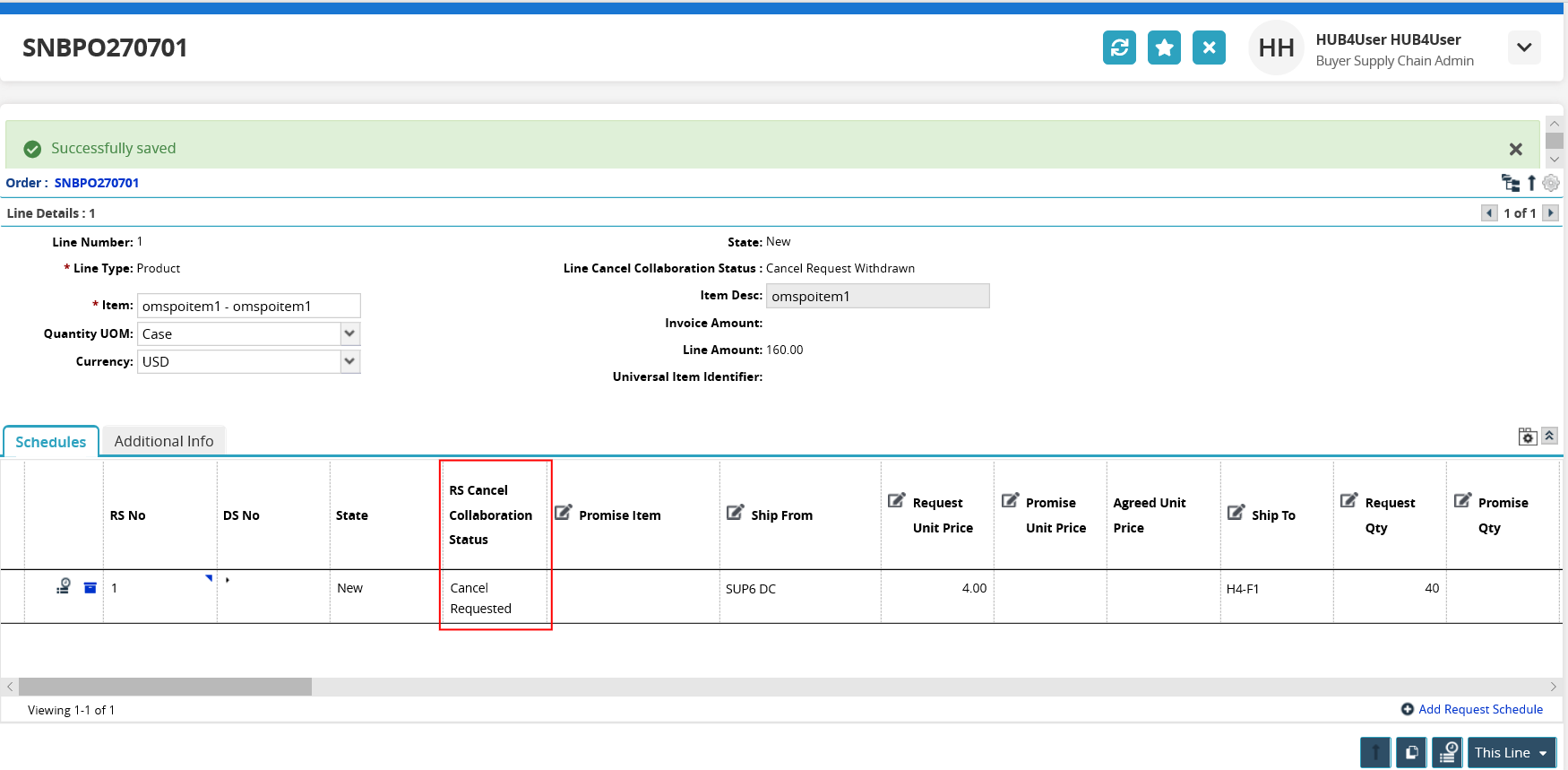Click the hierarchy tree icon beside order

pyautogui.click(x=1511, y=183)
